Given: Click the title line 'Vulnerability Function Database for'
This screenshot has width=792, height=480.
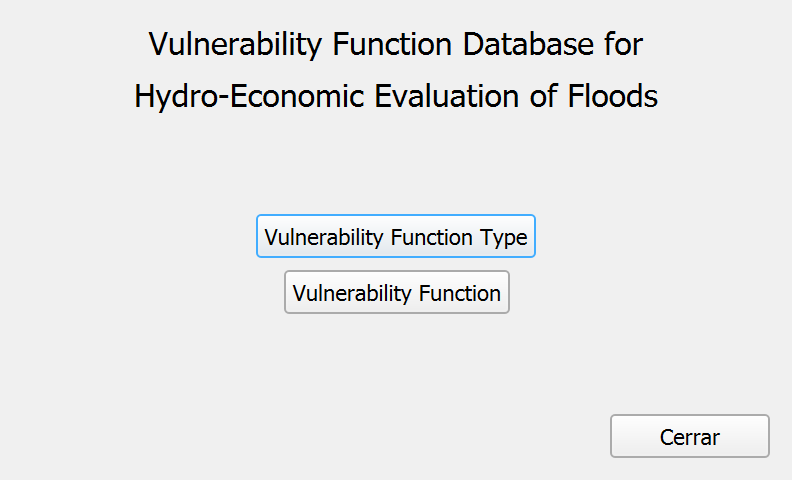Looking at the screenshot, I should click(395, 44).
